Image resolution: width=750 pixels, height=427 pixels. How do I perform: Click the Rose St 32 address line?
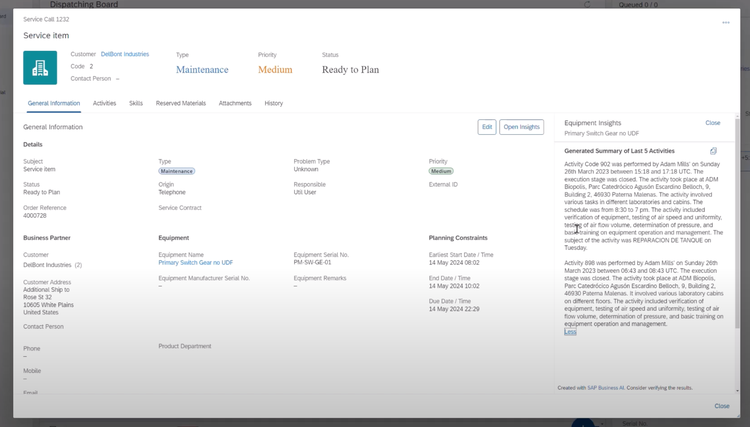[x=37, y=297]
